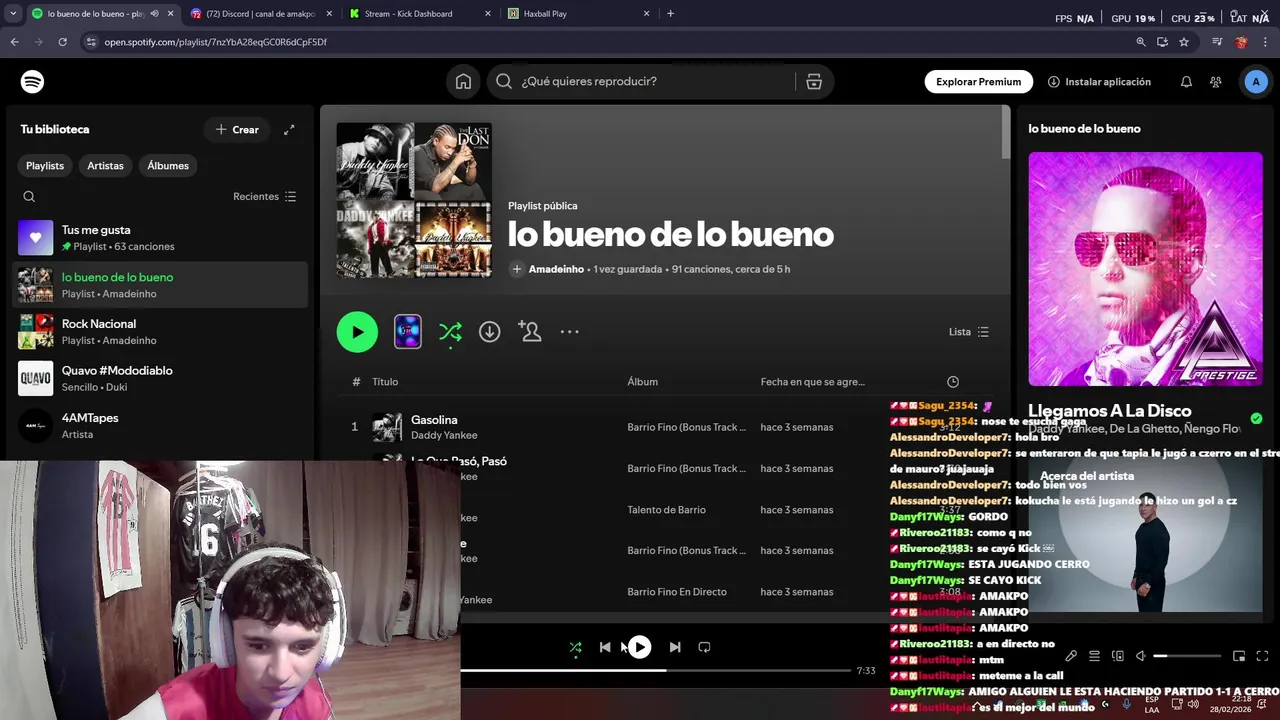The height and width of the screenshot is (720, 1280).
Task: Open more options for the playlist
Action: [570, 332]
